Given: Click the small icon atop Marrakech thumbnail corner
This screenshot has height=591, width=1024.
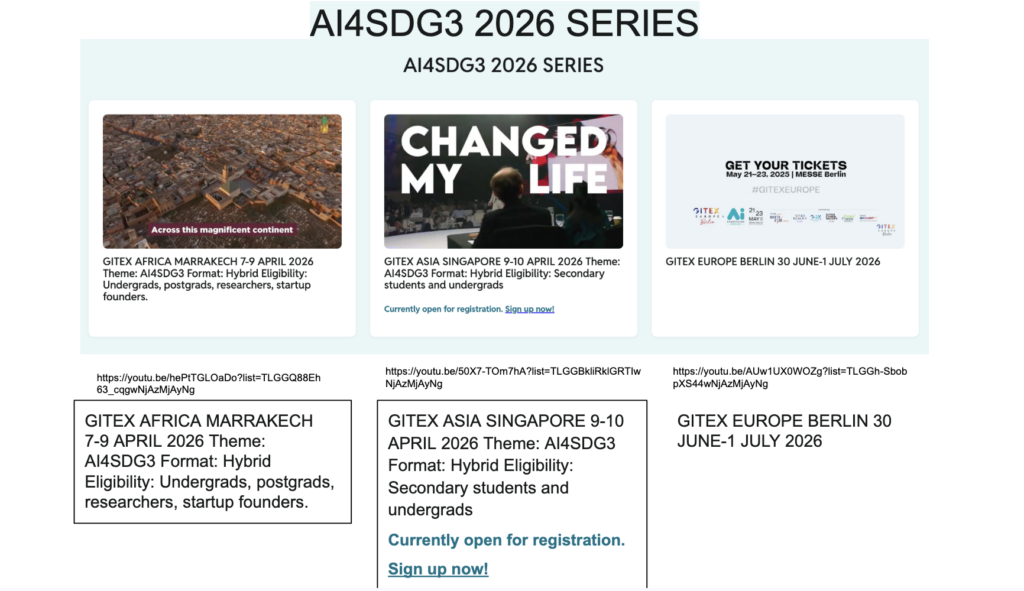Looking at the screenshot, I should pos(324,125).
